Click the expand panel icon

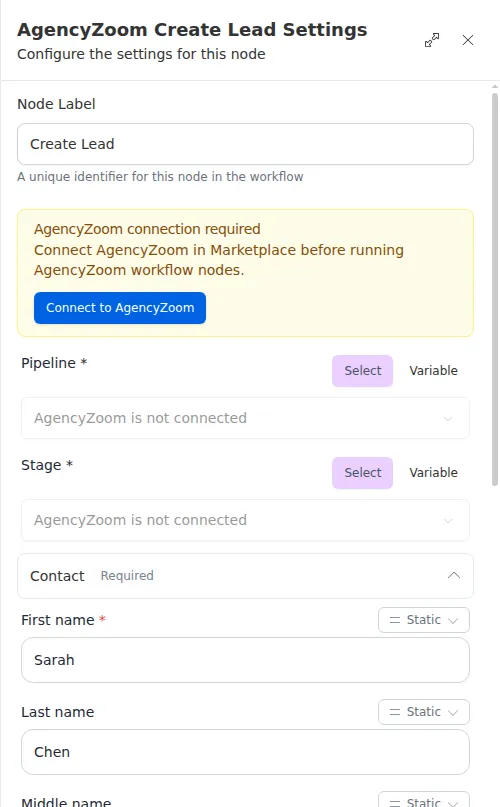(432, 40)
